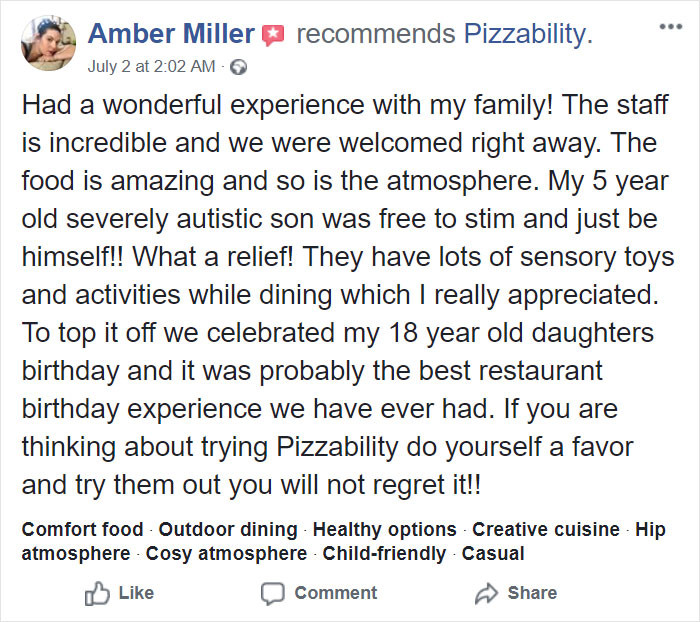
Task: Click the Like button label
Action: pyautogui.click(x=136, y=593)
